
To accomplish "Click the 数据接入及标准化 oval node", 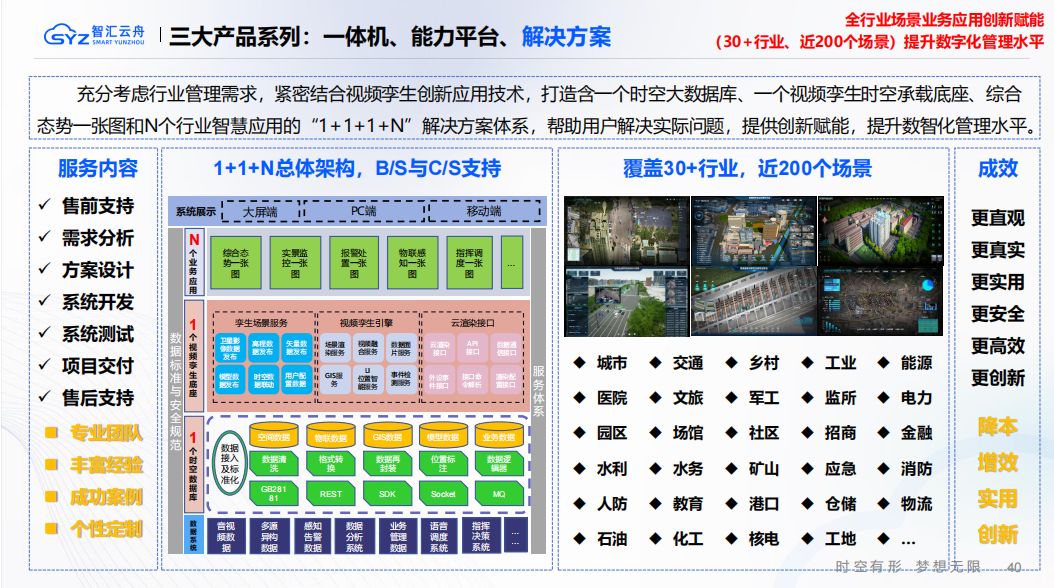I will point(229,462).
